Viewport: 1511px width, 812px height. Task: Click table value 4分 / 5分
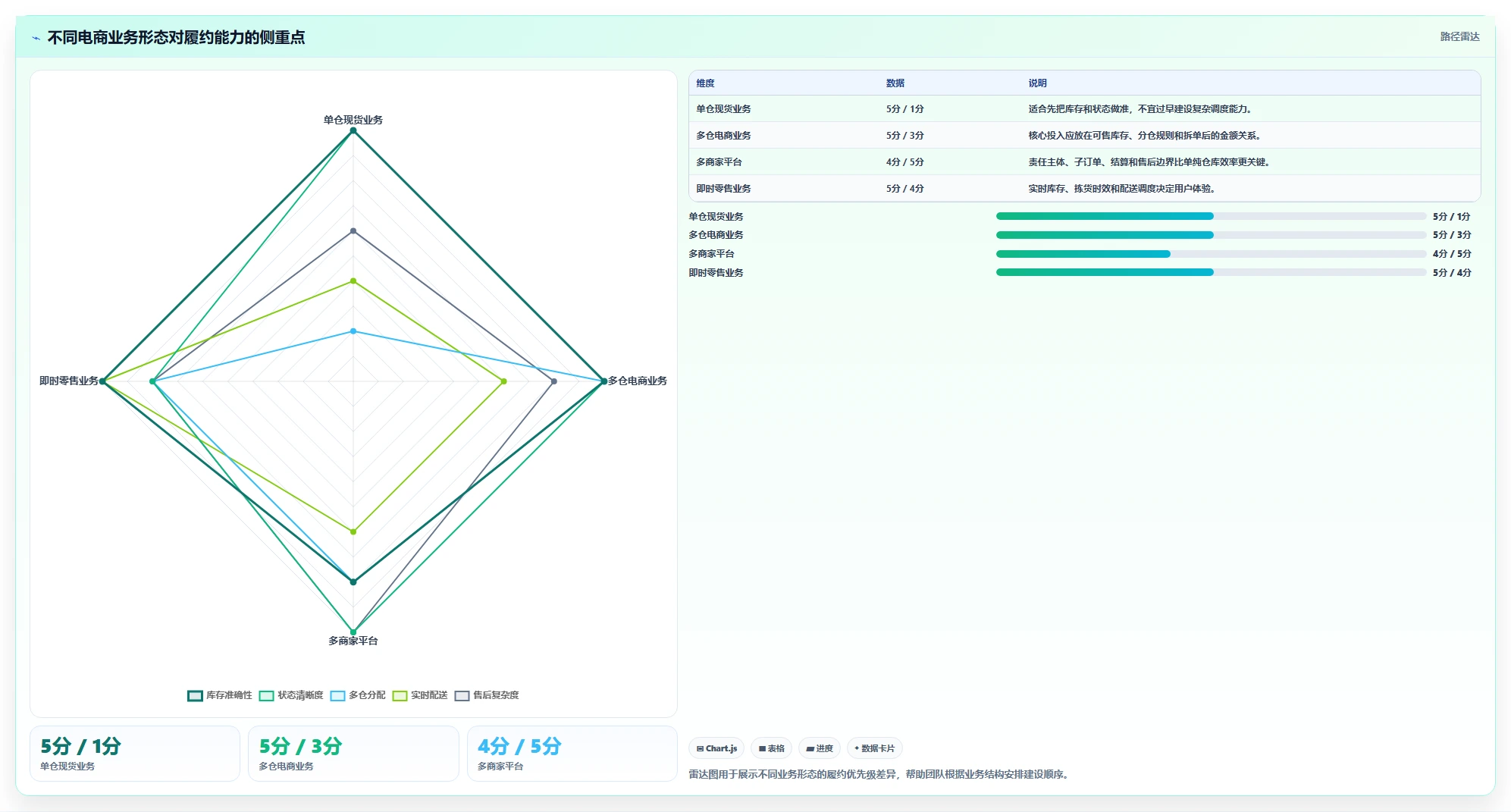(x=904, y=162)
